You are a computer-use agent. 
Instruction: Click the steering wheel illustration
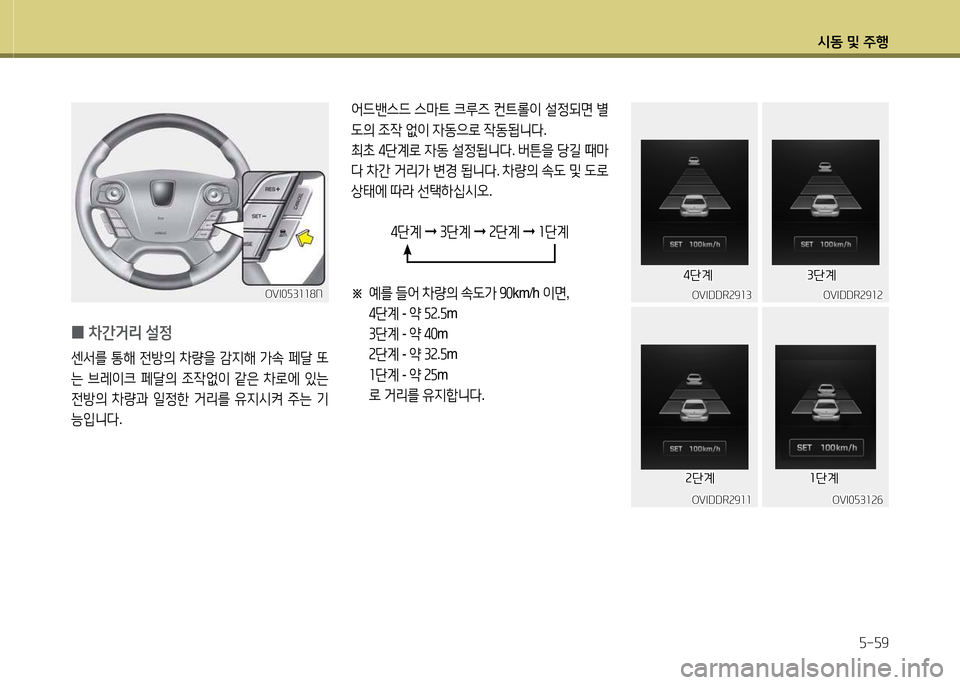coord(200,202)
